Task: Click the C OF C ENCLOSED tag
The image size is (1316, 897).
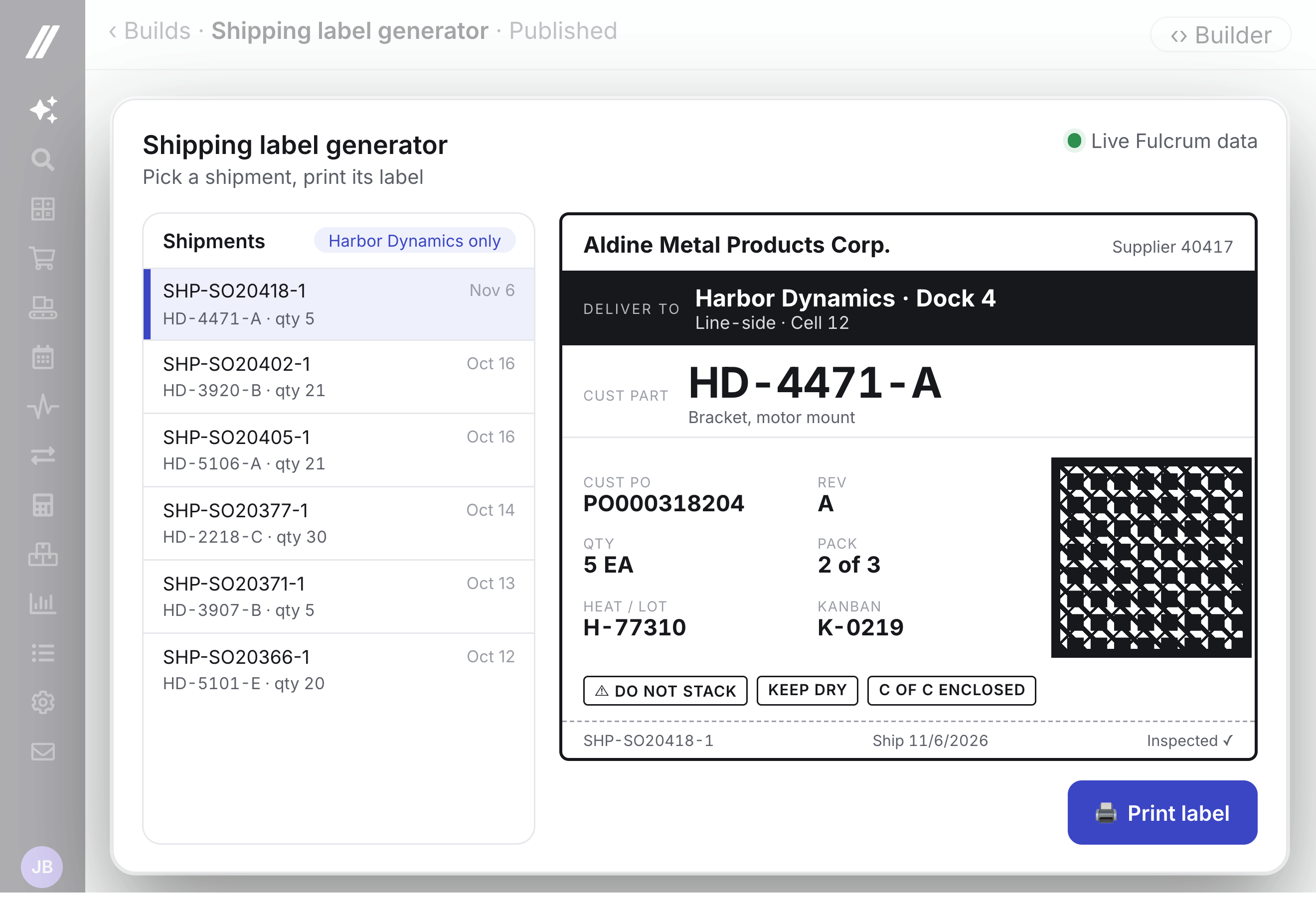Action: (x=952, y=692)
